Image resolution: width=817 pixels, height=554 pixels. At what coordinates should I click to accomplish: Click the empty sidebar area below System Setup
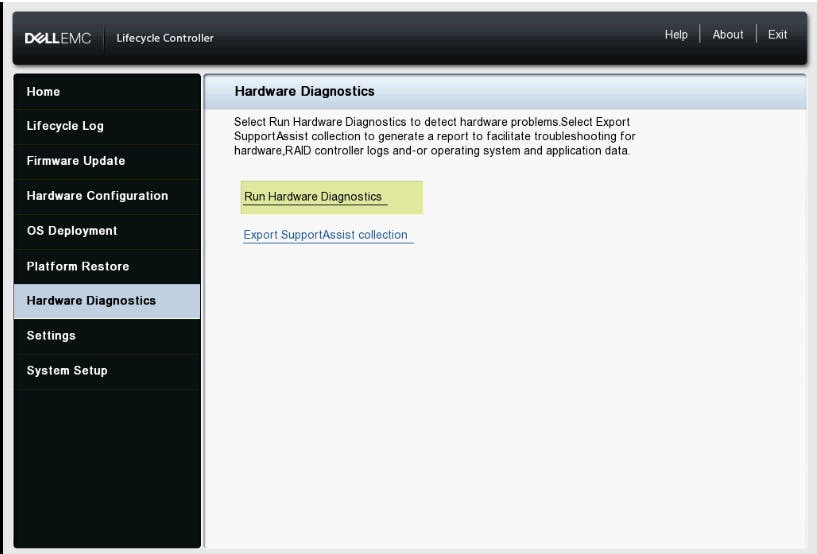pyautogui.click(x=107, y=468)
